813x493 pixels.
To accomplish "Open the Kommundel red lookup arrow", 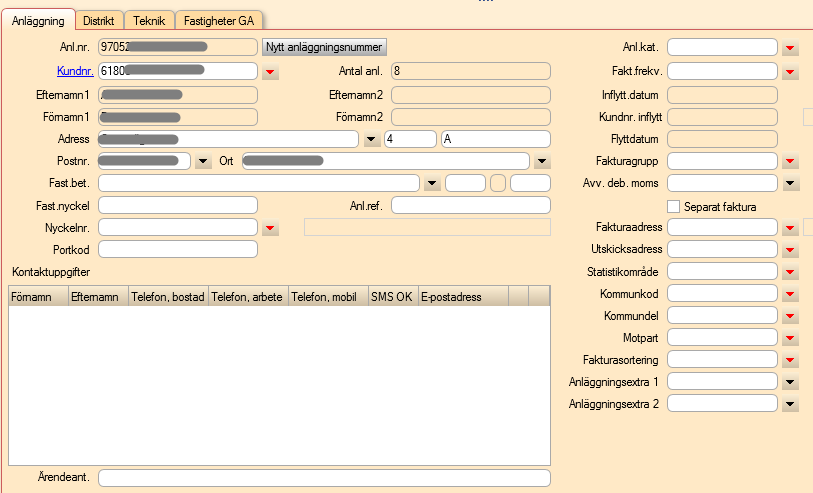I will (x=790, y=316).
